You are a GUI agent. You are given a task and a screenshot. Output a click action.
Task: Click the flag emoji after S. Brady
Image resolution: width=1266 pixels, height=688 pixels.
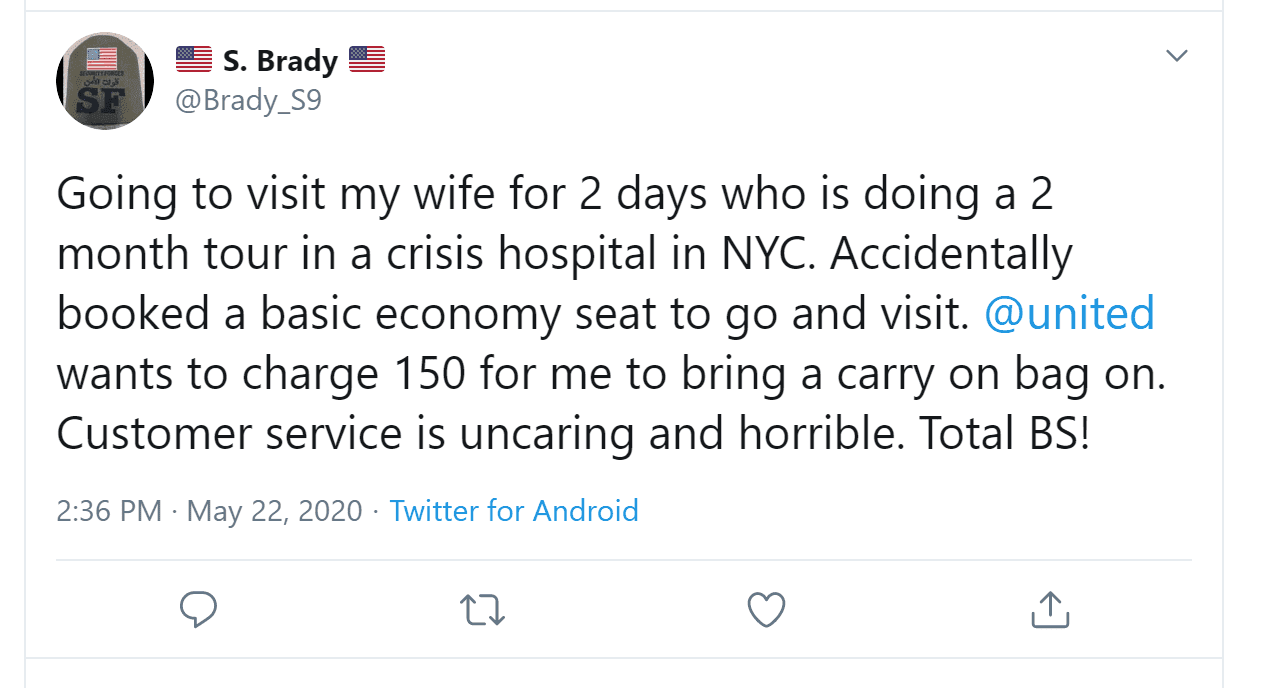click(x=367, y=60)
